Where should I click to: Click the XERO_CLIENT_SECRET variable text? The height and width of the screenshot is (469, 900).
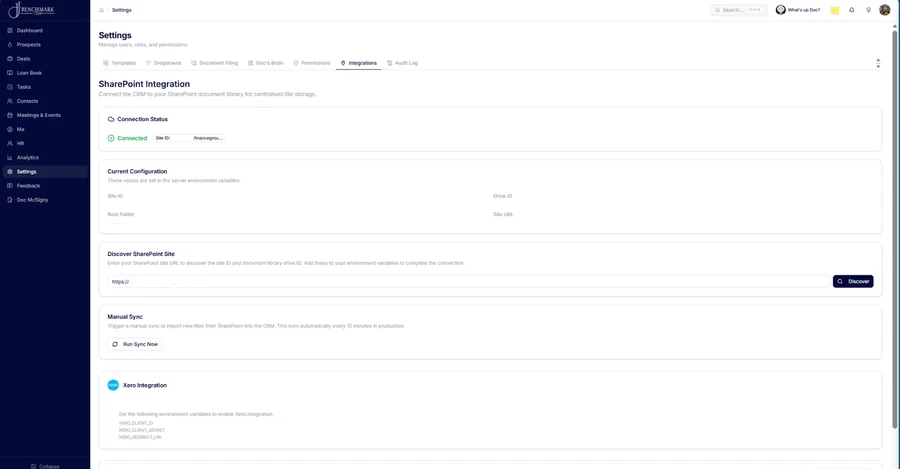point(142,430)
